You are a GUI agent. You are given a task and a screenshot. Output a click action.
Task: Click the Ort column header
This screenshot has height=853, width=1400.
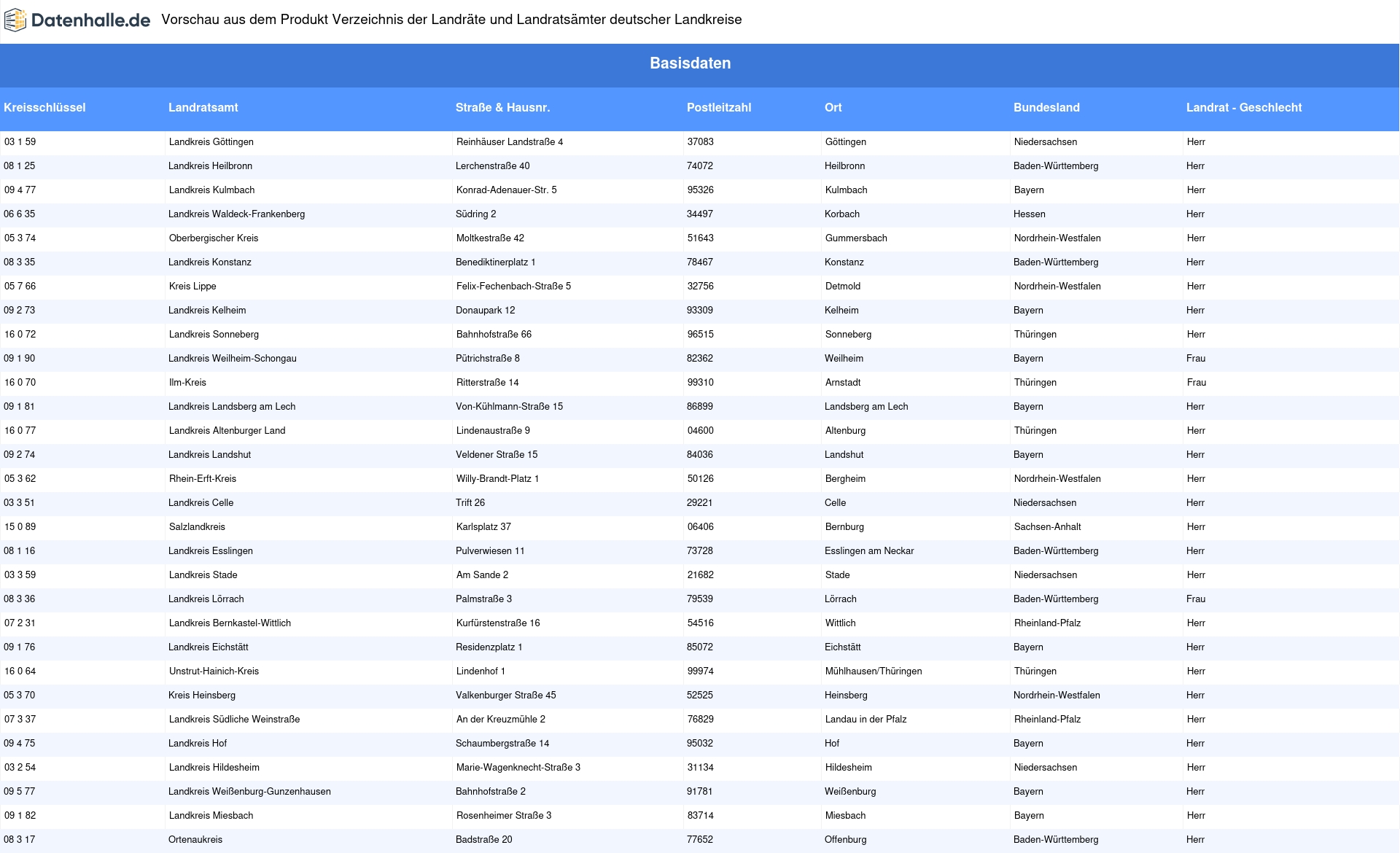click(833, 107)
